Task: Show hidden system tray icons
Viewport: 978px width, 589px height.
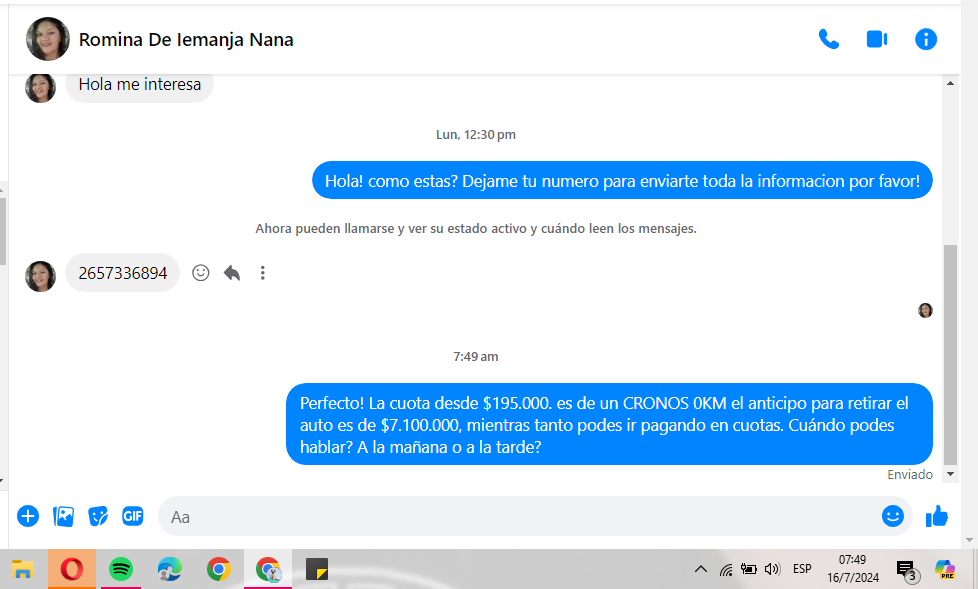Action: [701, 569]
